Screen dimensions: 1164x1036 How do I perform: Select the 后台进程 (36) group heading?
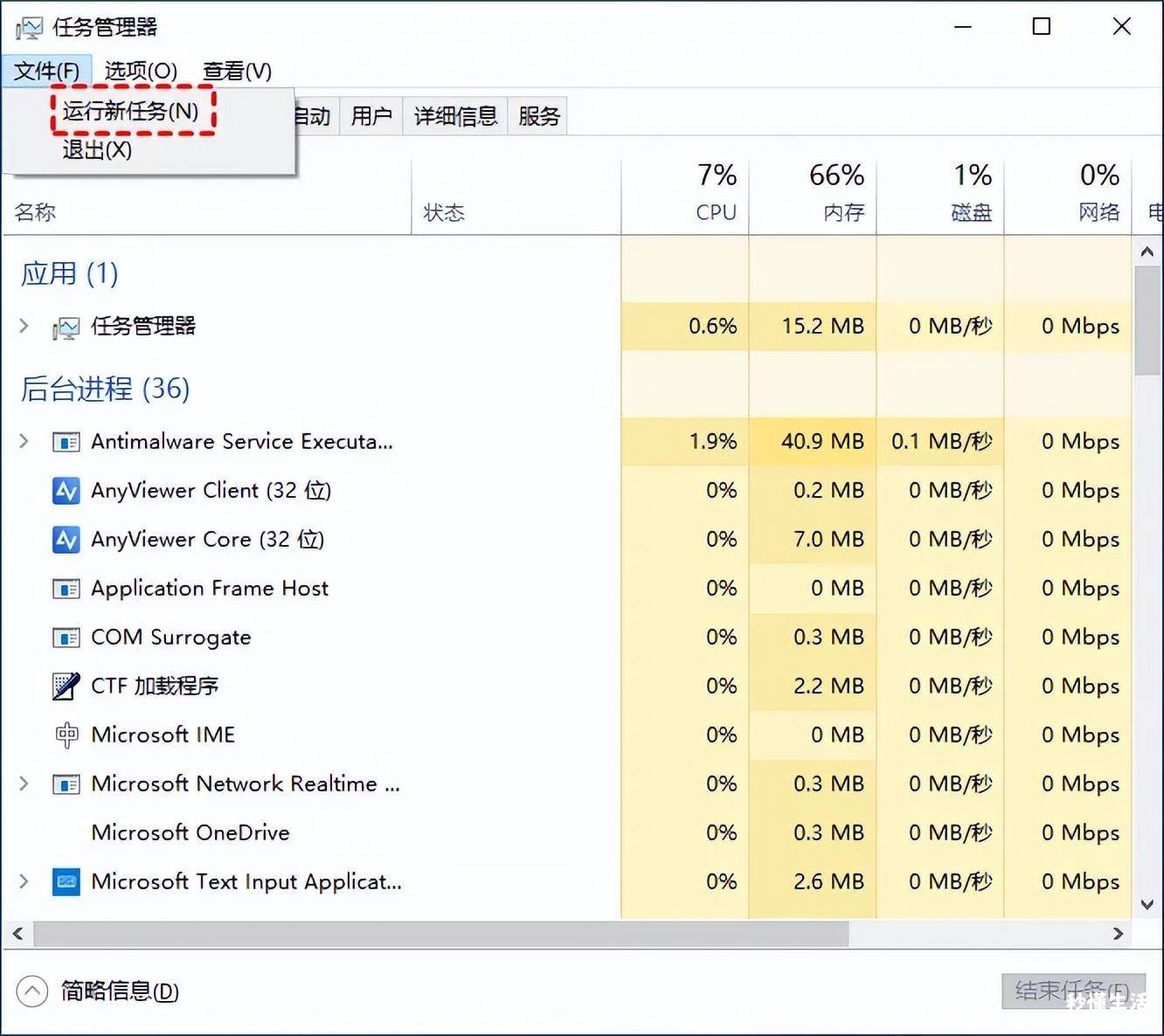coord(105,389)
